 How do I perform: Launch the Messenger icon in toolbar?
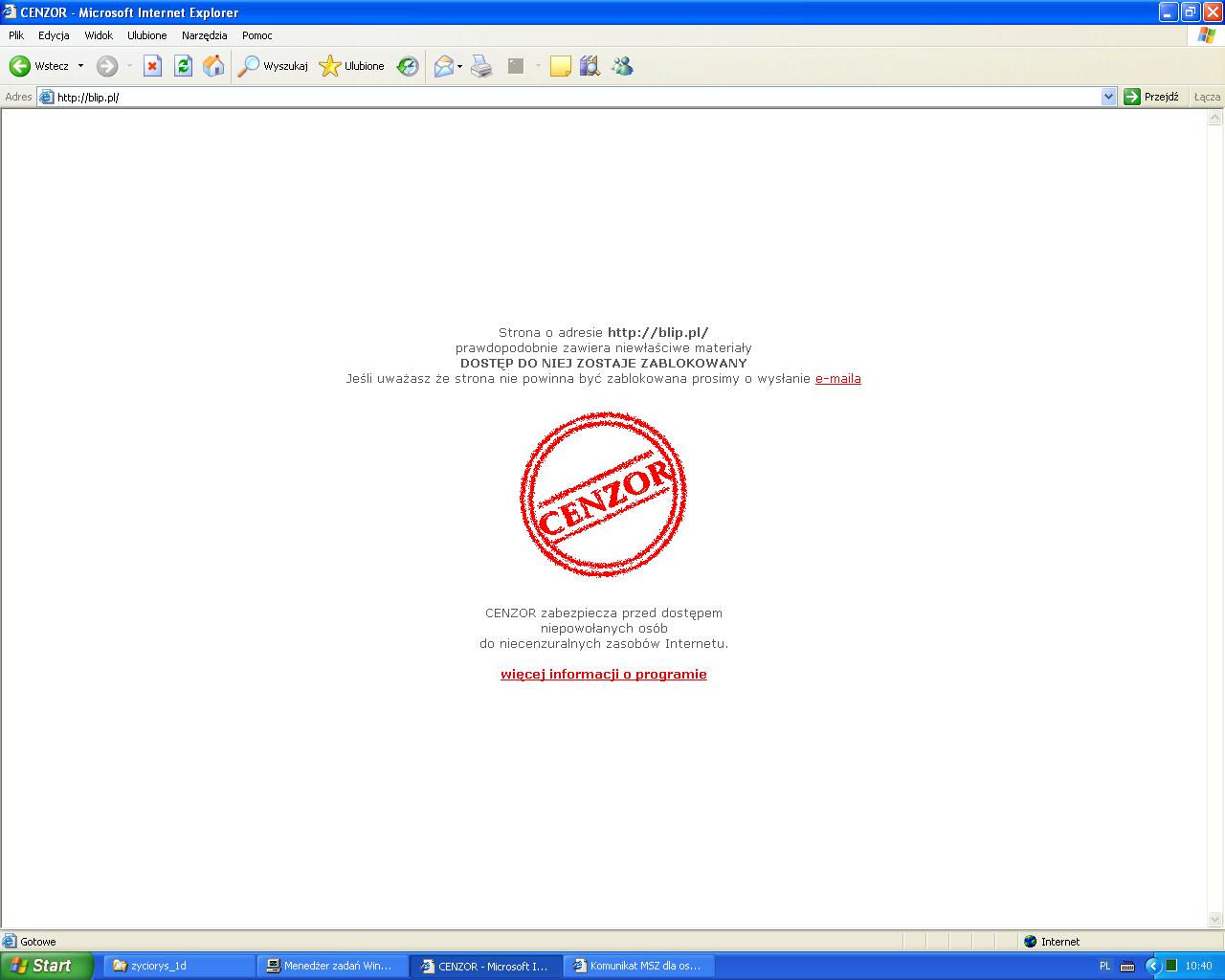coord(623,66)
